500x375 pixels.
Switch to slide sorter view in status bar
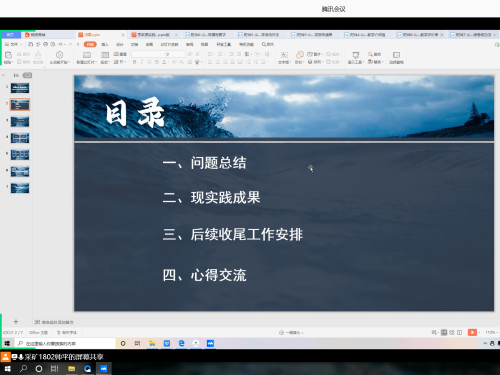[x=452, y=332]
